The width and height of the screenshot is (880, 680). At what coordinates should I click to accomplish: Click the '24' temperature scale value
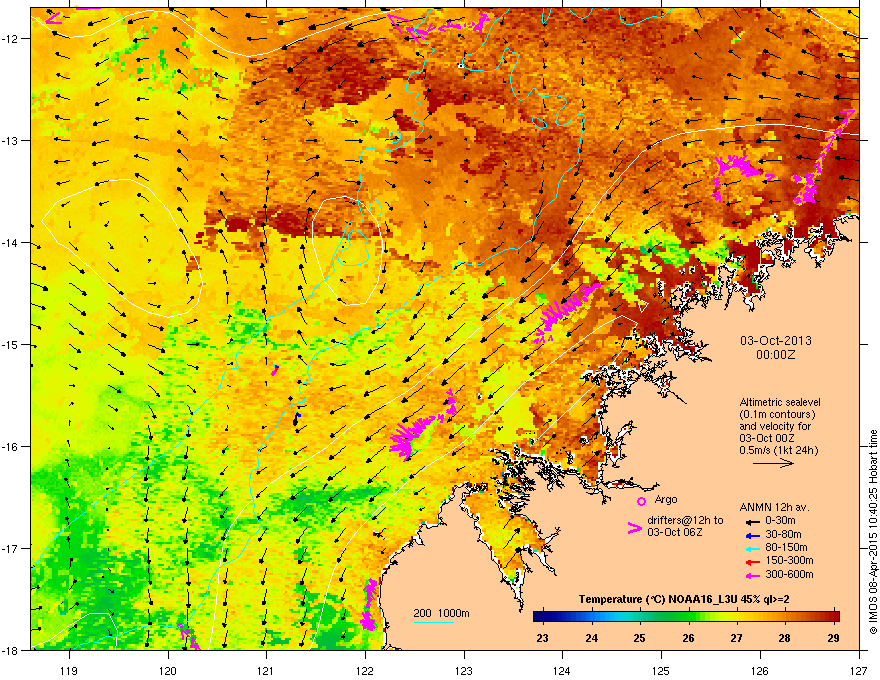[591, 638]
